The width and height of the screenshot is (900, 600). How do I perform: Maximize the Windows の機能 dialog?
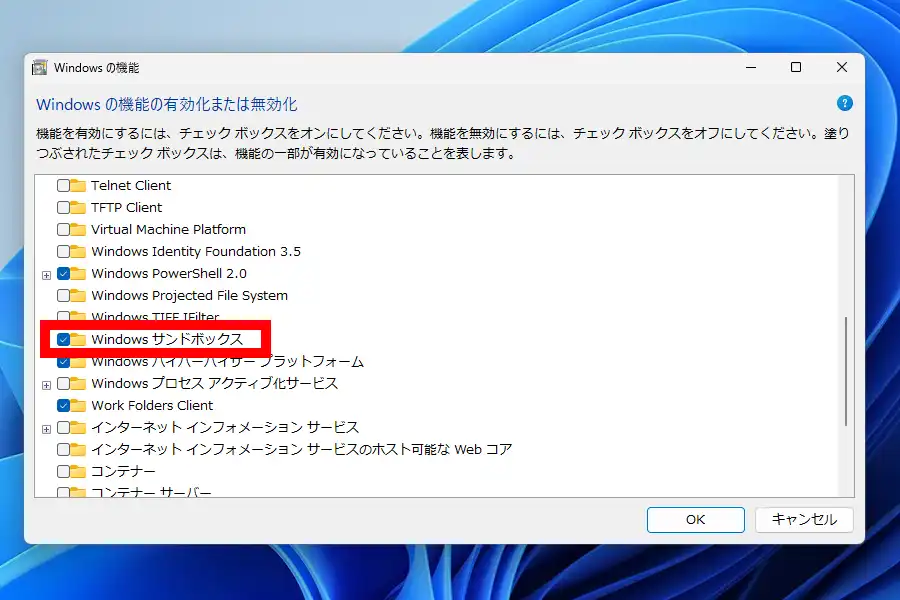[796, 67]
